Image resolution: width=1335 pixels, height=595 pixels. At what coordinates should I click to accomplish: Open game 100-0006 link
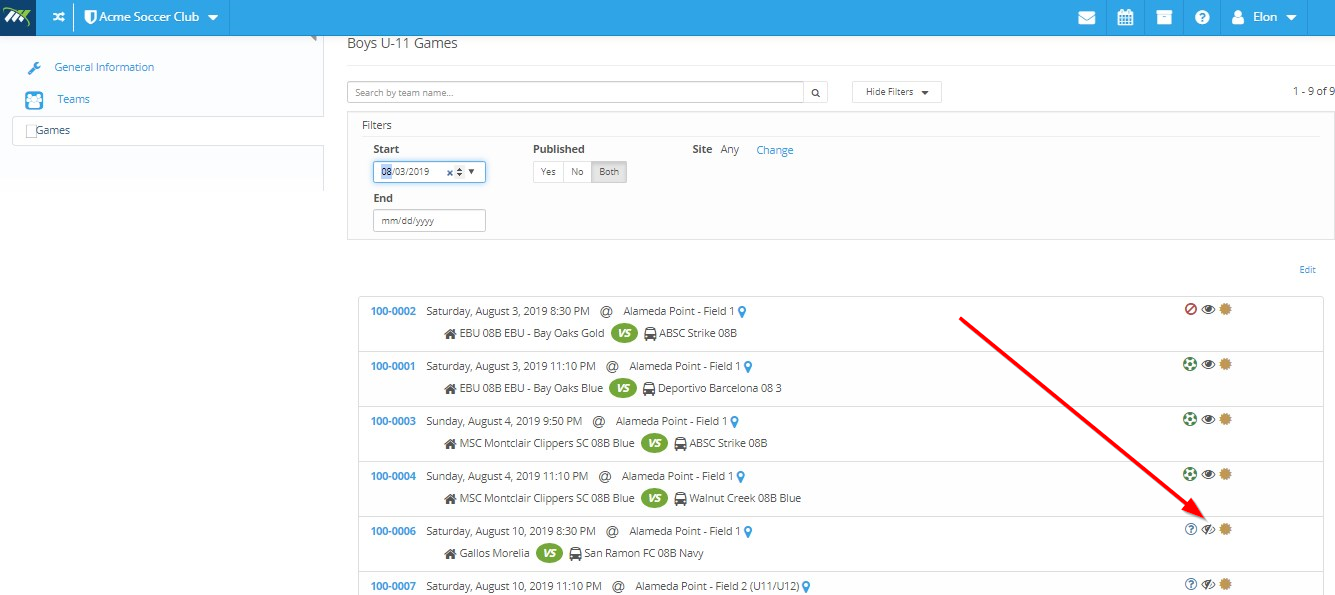coord(393,531)
